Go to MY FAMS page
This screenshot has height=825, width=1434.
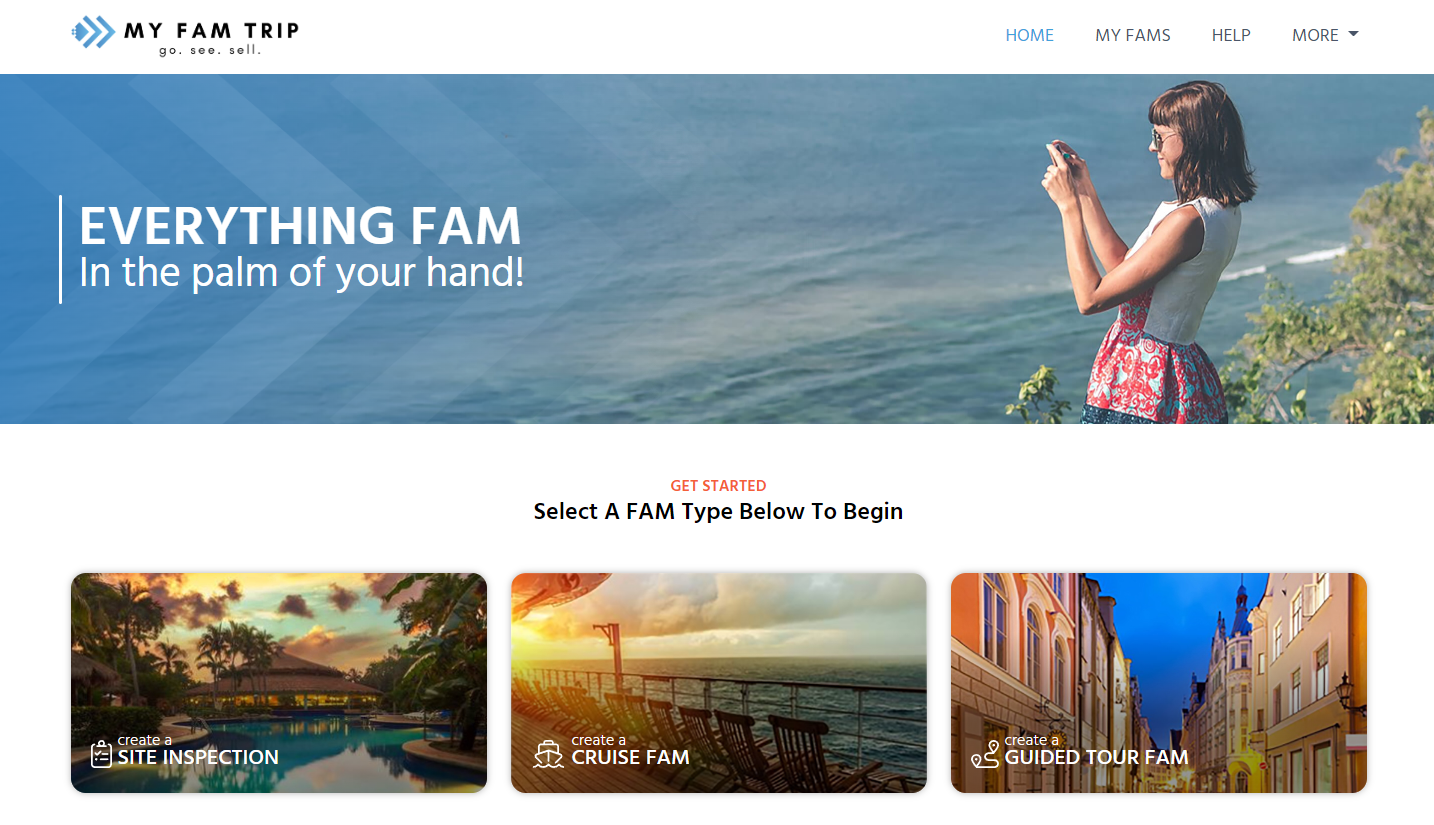point(1132,35)
